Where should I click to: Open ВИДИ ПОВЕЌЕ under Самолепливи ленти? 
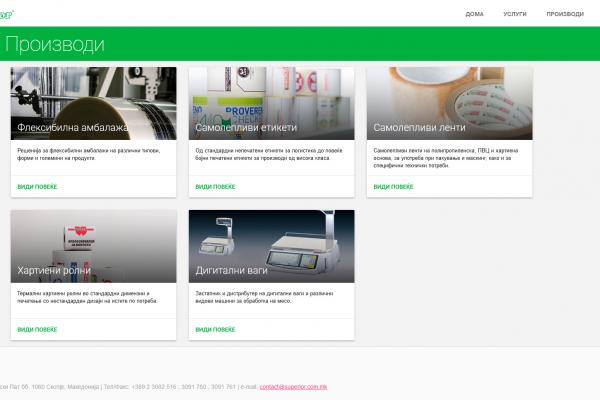(x=394, y=187)
